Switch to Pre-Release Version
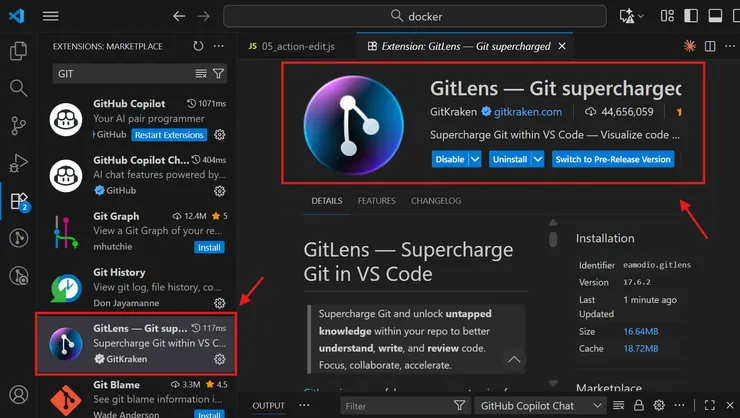The image size is (740, 418). (x=613, y=159)
